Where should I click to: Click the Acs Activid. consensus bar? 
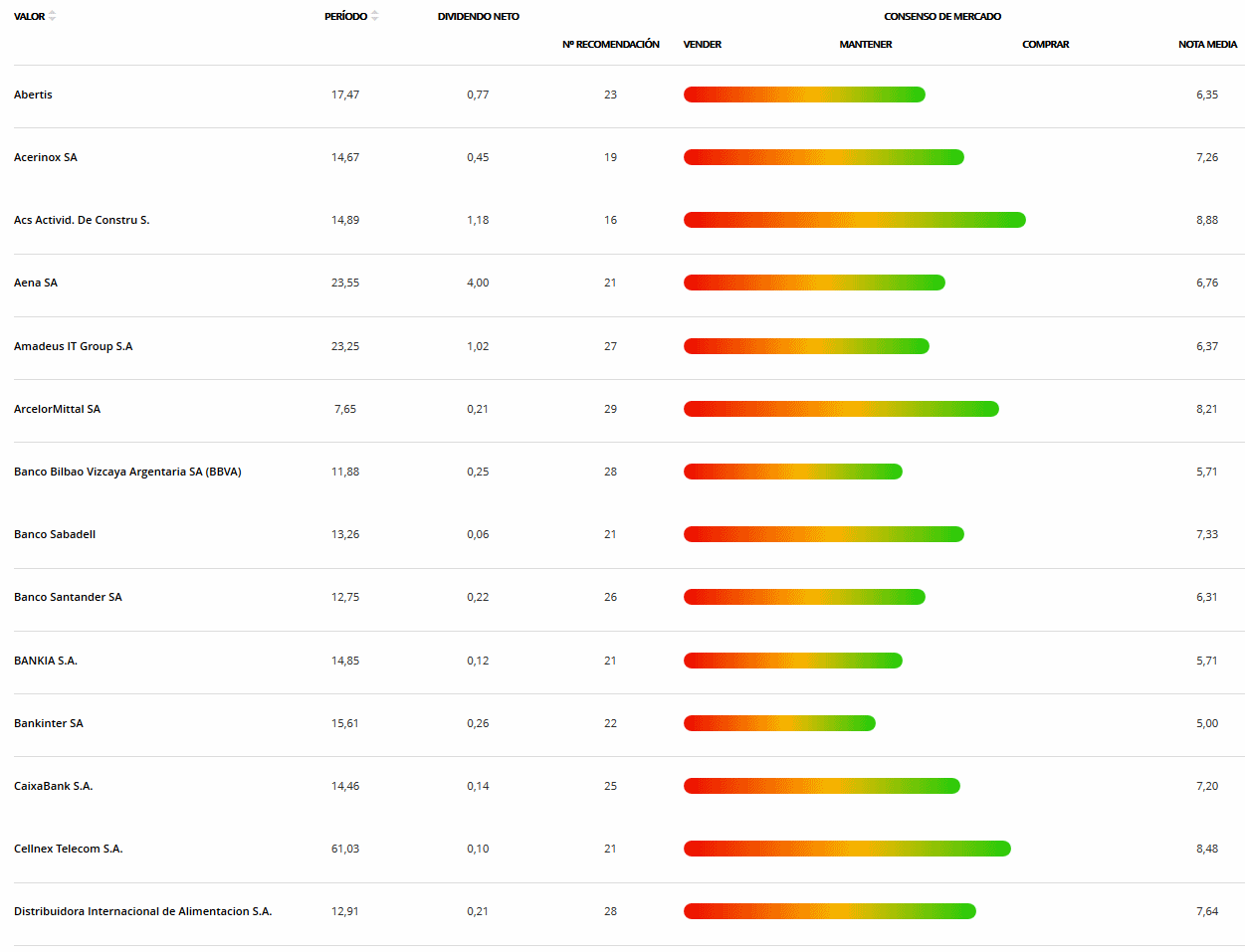tap(855, 220)
